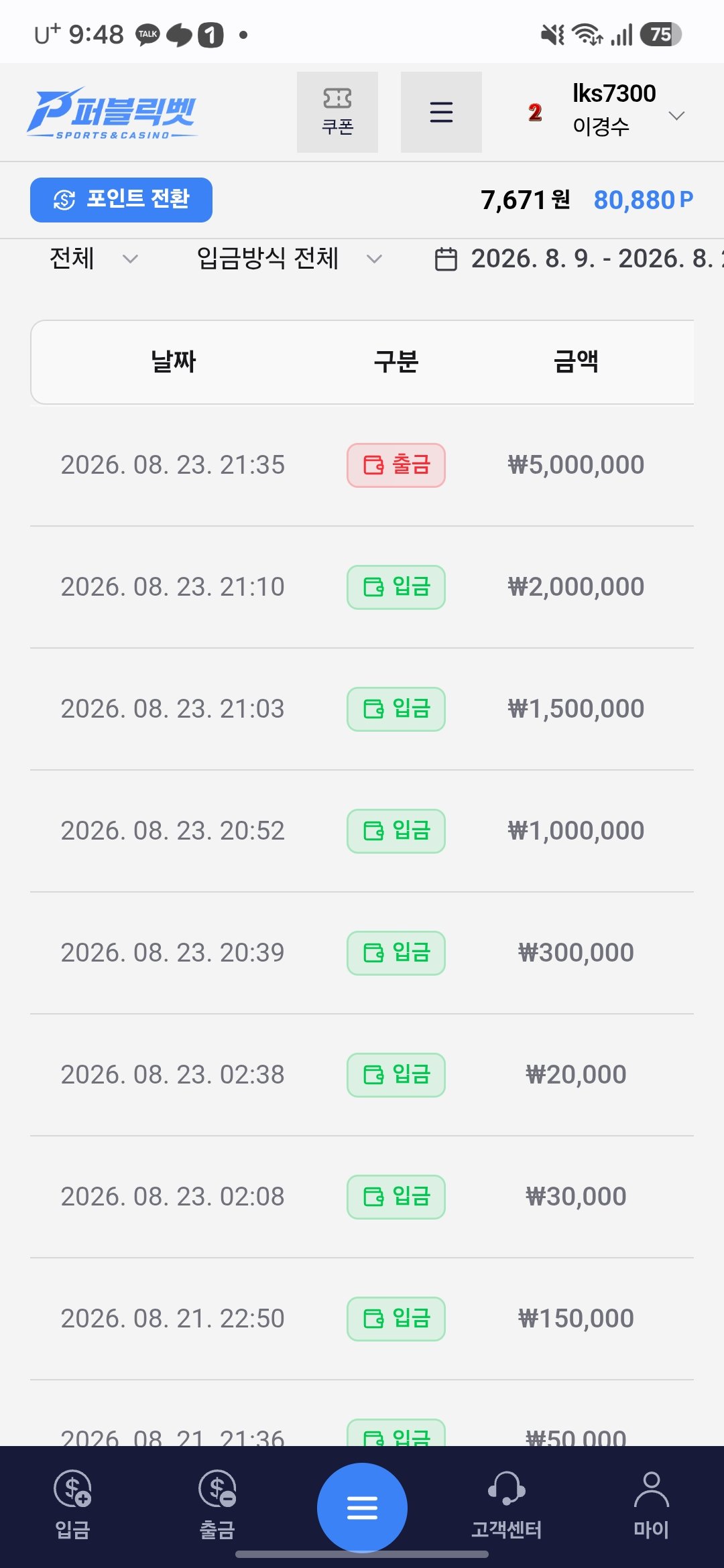Screen dimensions: 724x1568
Task: Select the 입금 tag on ₩2,000,000 row
Action: click(x=396, y=587)
